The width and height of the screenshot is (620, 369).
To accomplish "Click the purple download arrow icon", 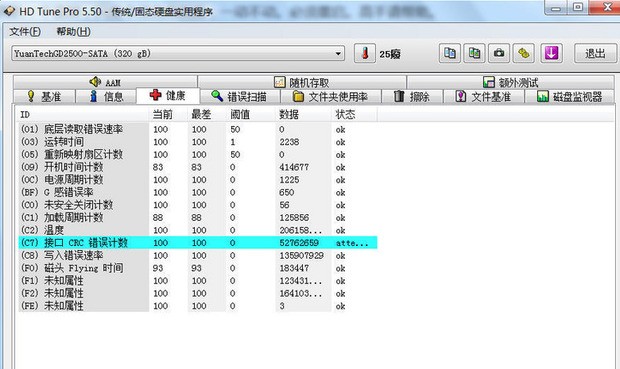I will [x=551, y=53].
